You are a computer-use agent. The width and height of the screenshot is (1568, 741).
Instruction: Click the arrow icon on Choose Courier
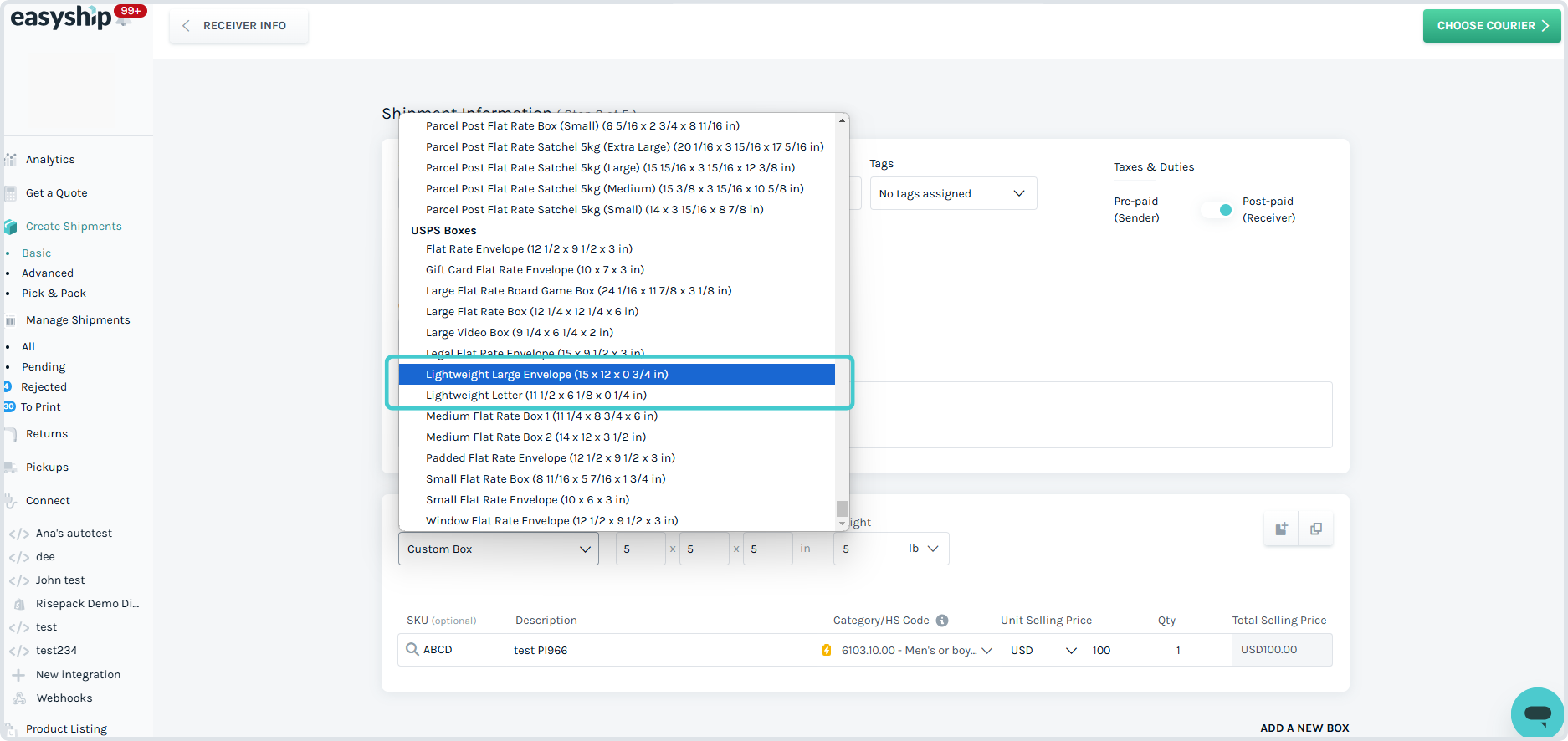pos(1545,26)
